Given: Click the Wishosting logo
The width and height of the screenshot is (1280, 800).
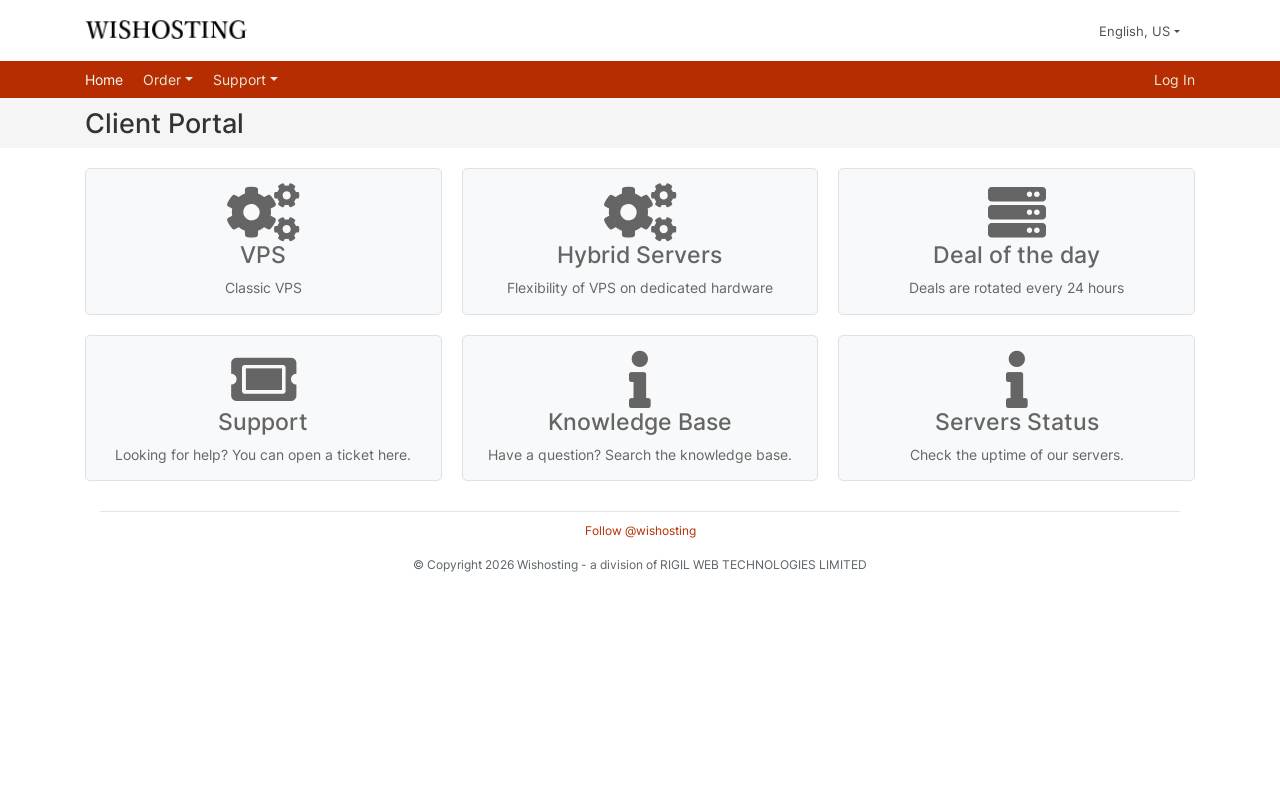Looking at the screenshot, I should (x=166, y=30).
